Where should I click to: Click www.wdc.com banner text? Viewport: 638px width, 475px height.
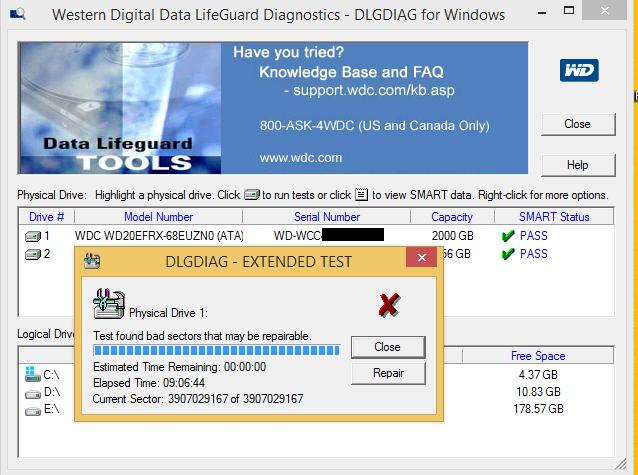tap(301, 158)
